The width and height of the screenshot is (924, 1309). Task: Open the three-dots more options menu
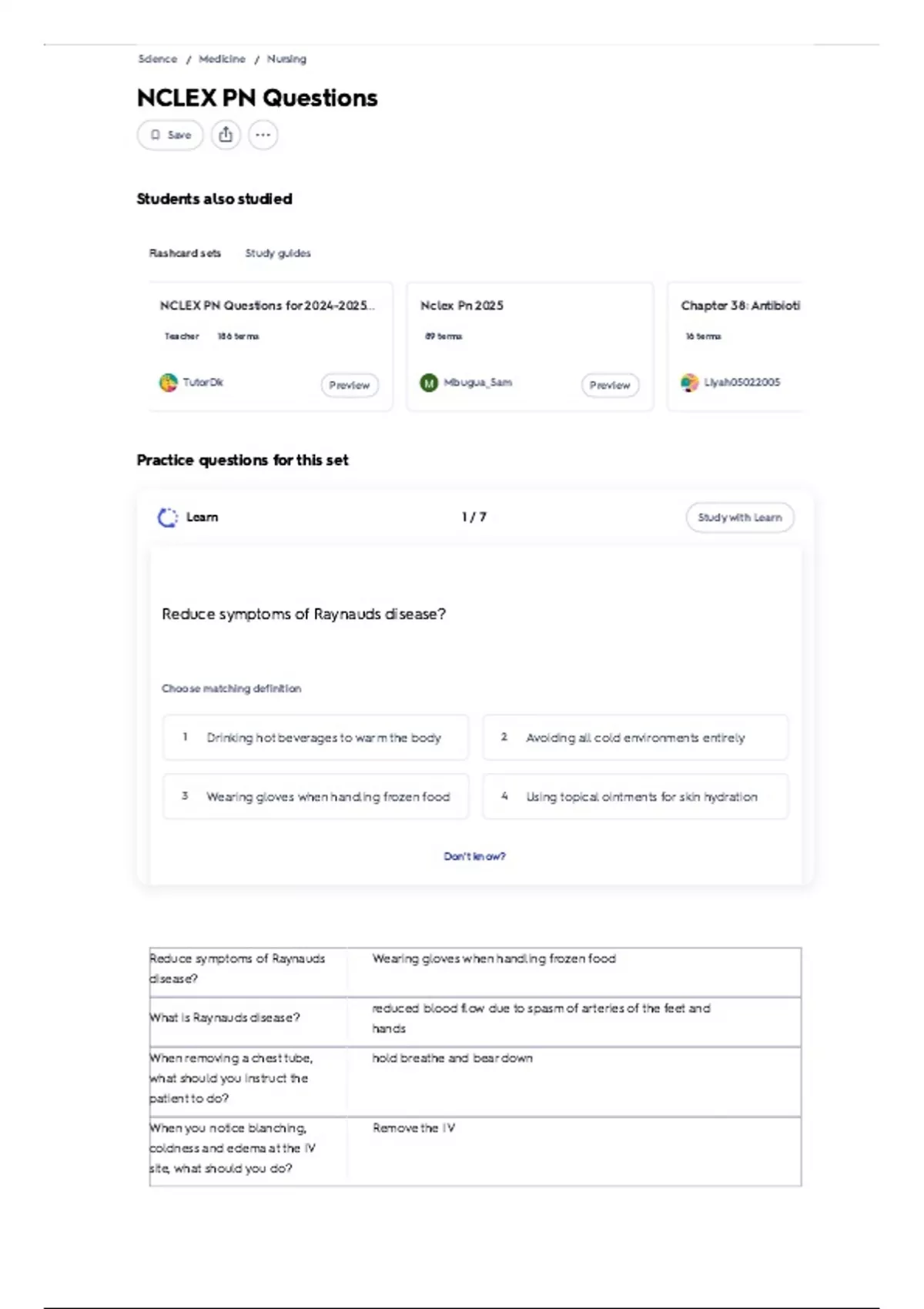pos(263,135)
